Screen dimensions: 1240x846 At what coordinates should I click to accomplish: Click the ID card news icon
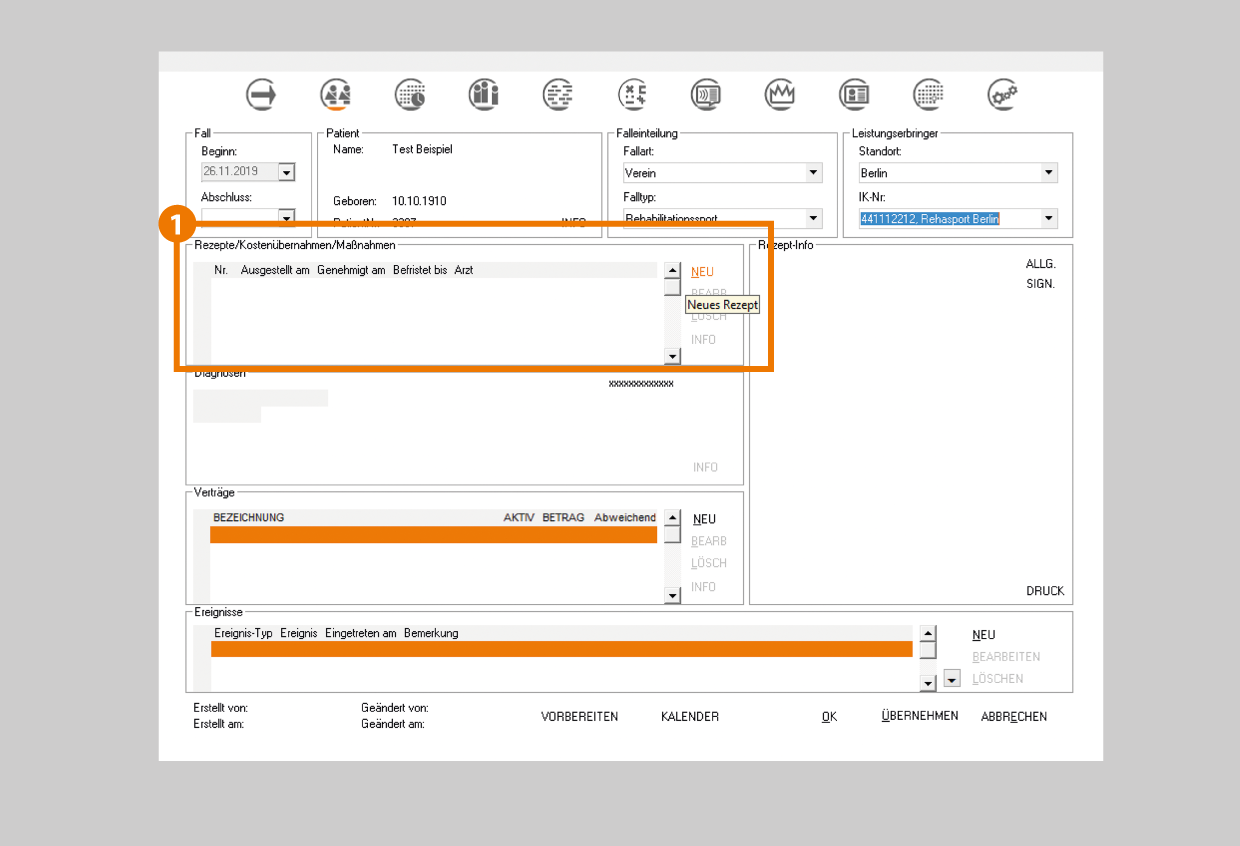click(x=853, y=94)
